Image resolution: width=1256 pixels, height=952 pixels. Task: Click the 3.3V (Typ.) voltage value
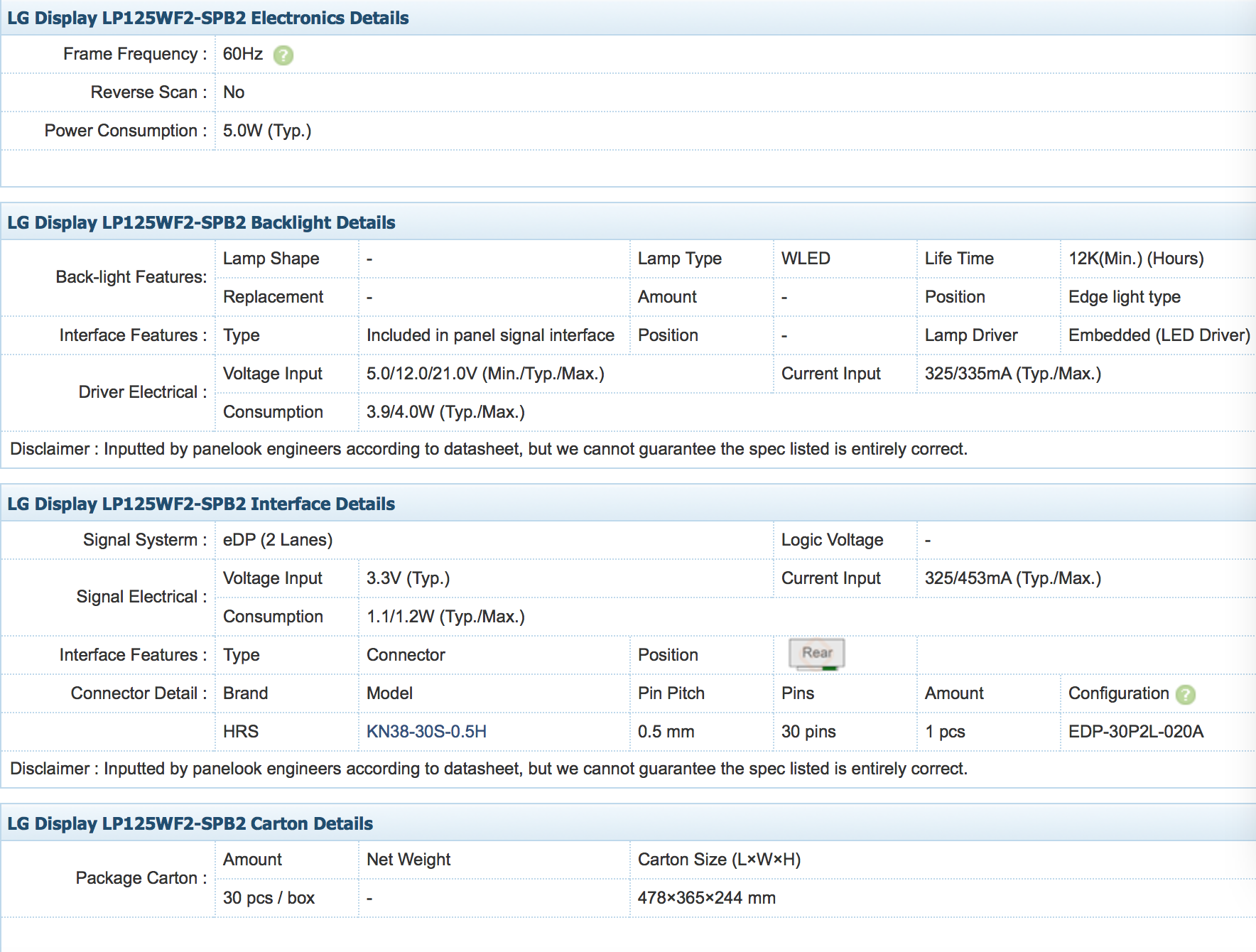coord(408,578)
